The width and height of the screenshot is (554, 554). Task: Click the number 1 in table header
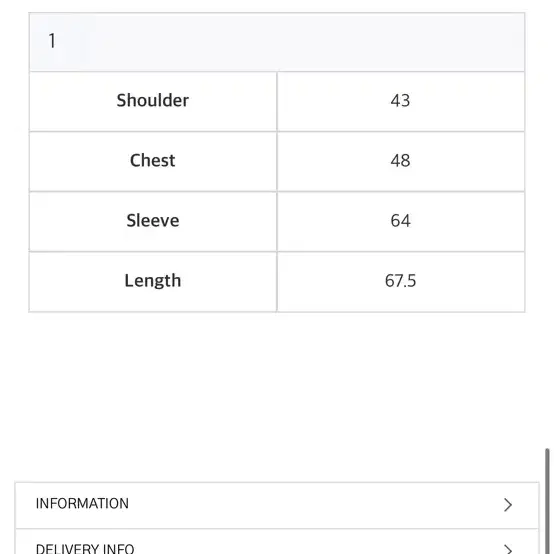point(52,41)
